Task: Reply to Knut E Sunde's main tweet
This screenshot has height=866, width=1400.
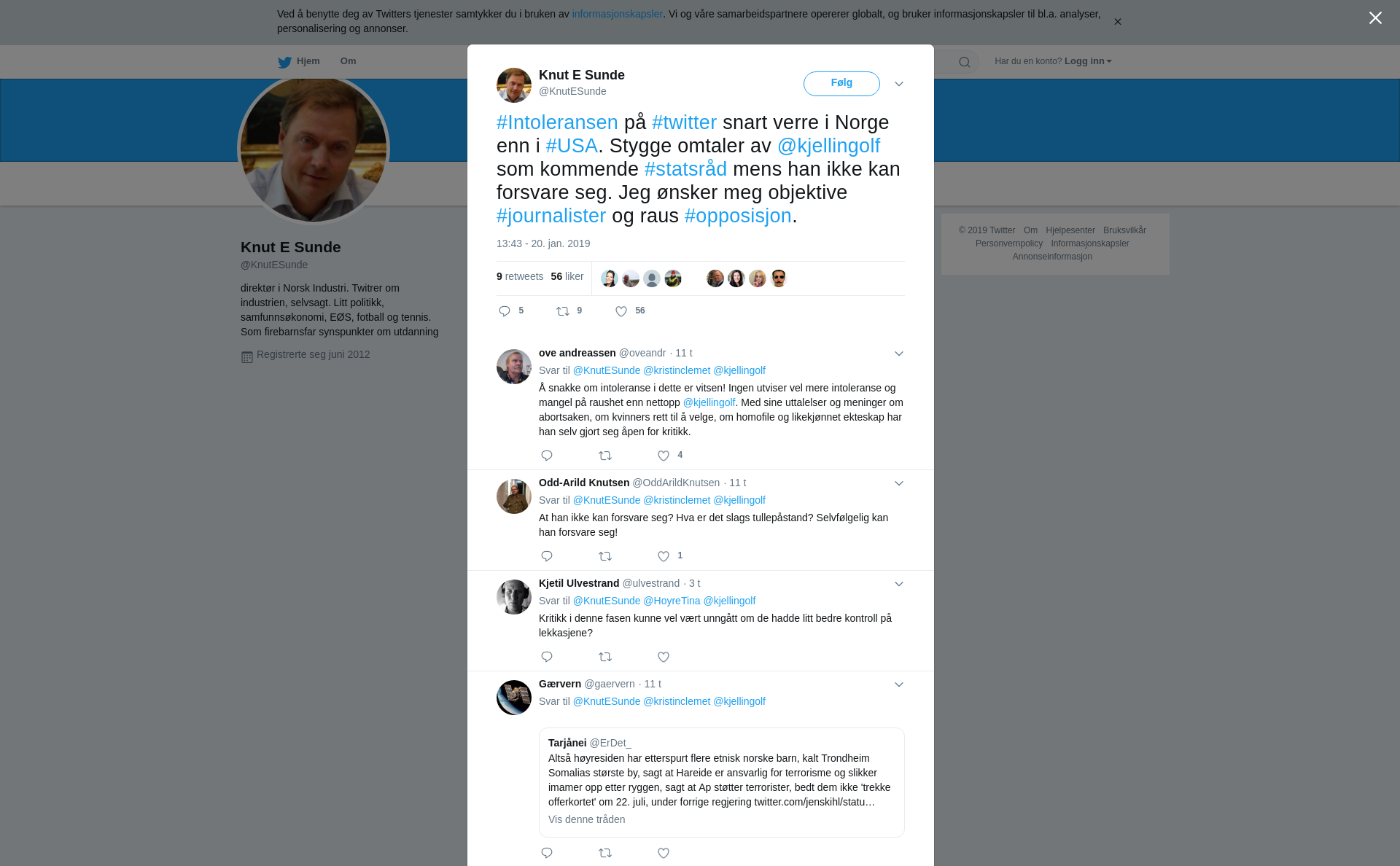Action: pyautogui.click(x=505, y=311)
